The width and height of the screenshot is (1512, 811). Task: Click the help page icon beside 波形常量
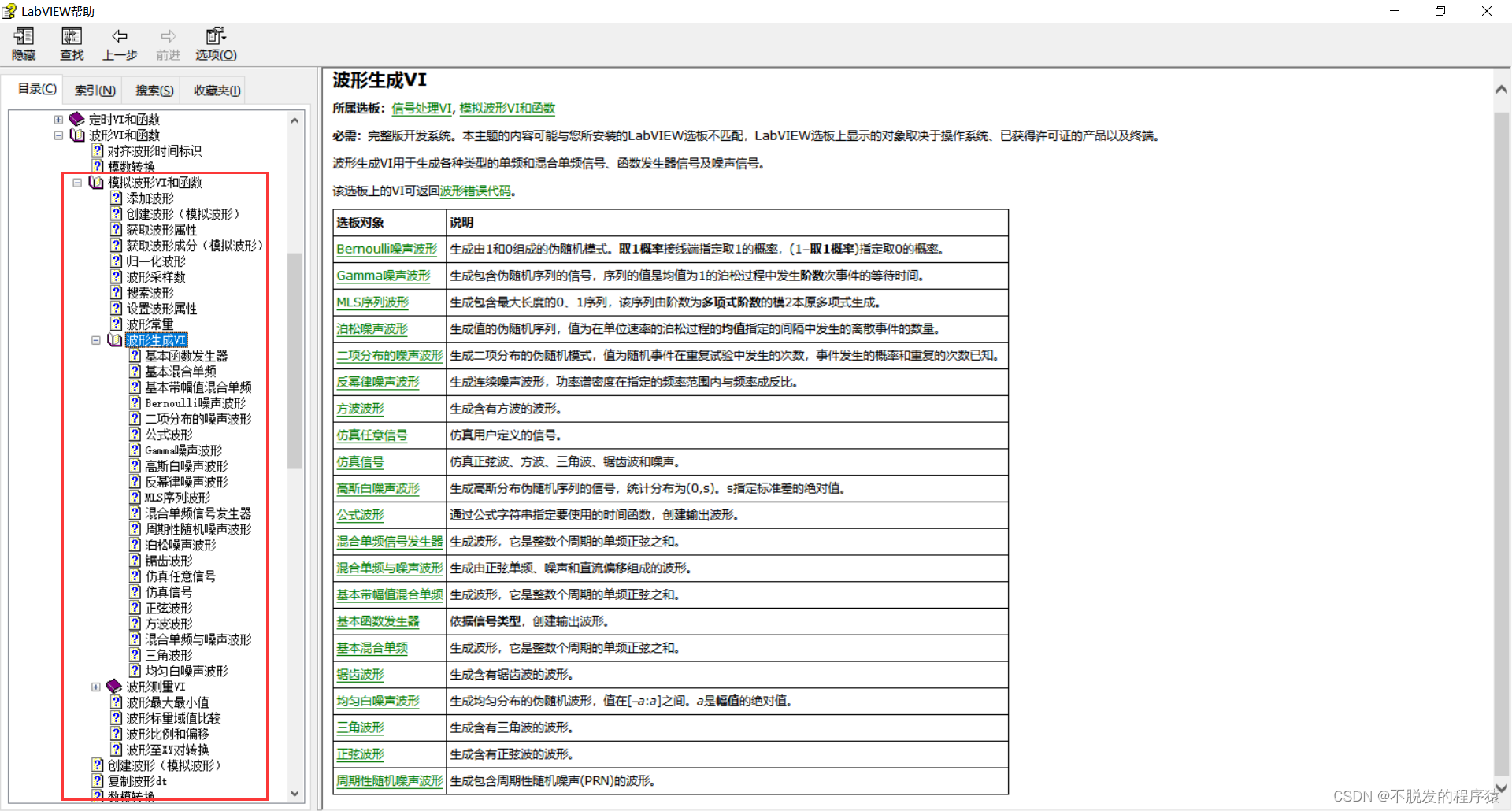click(117, 324)
